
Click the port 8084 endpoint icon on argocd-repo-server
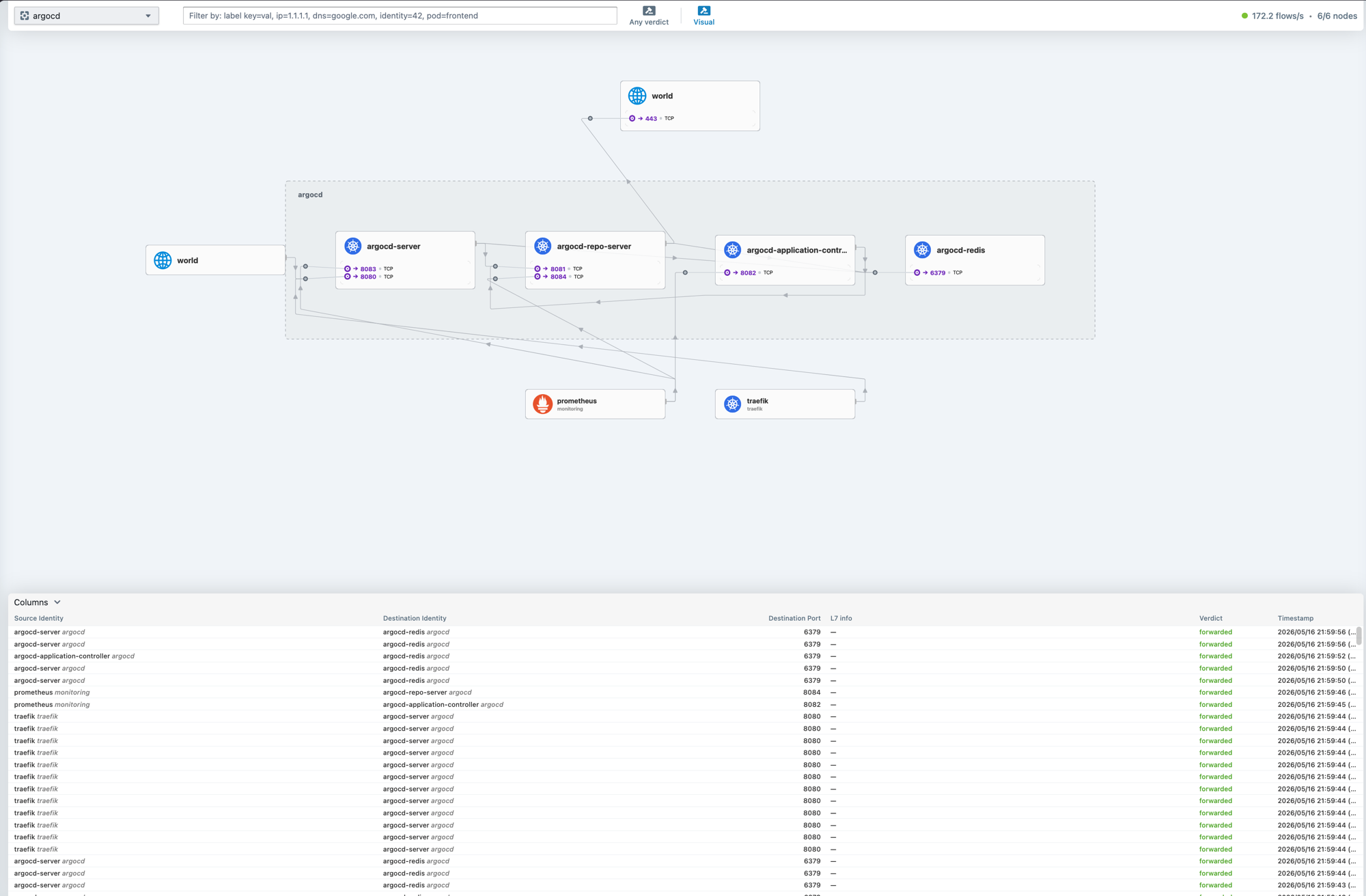pos(538,277)
